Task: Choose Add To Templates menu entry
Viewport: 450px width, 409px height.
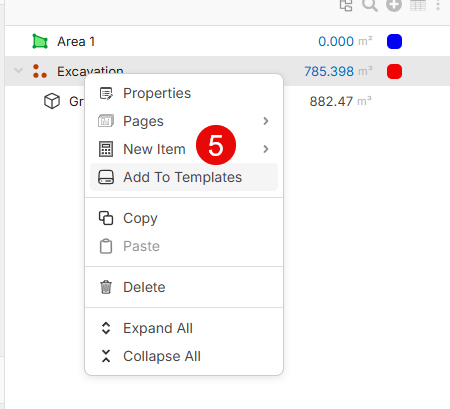Action: (184, 177)
